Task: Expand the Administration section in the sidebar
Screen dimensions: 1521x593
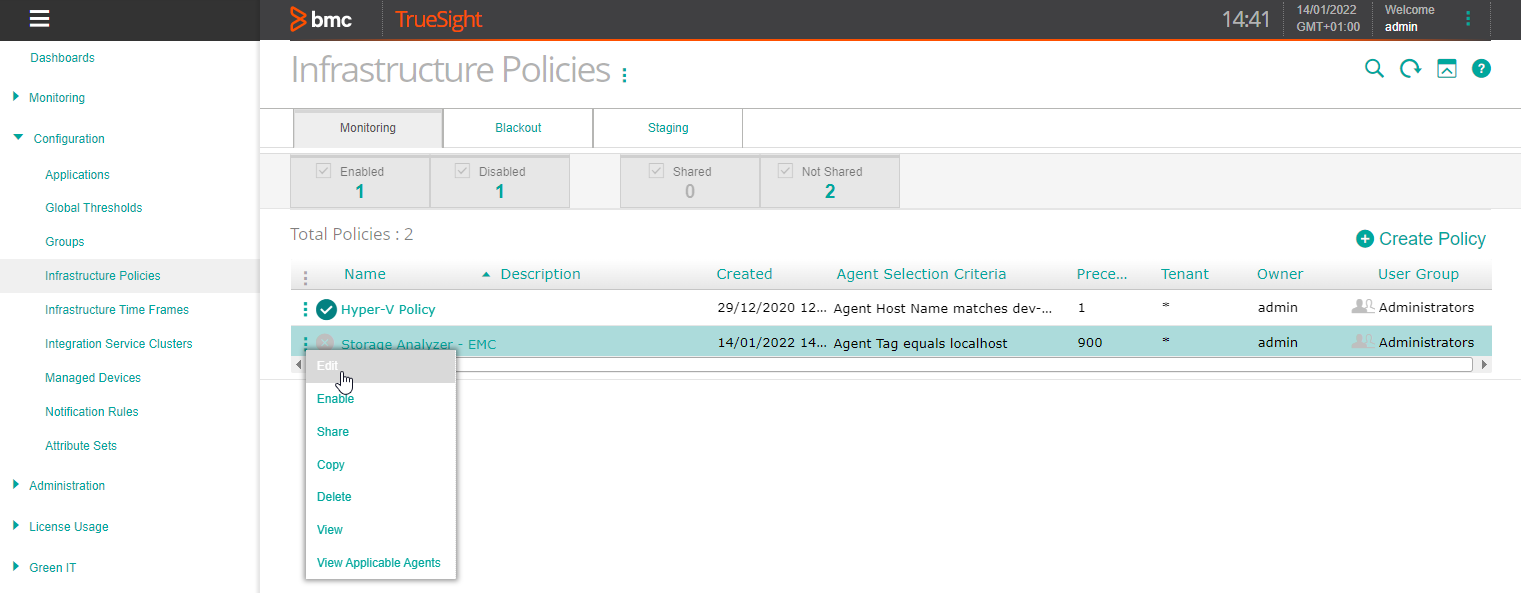Action: [x=14, y=485]
